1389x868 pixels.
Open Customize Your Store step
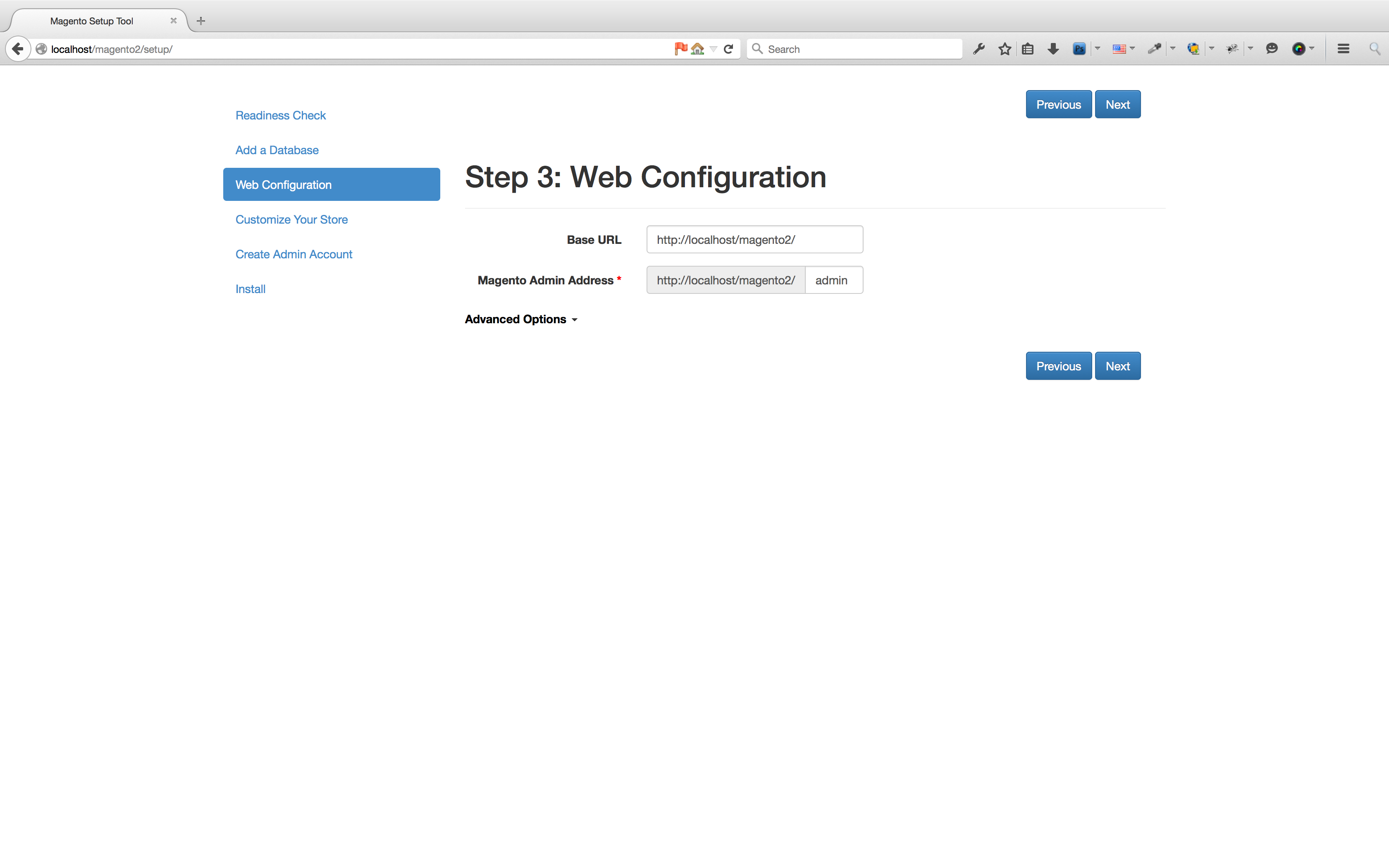click(x=291, y=219)
